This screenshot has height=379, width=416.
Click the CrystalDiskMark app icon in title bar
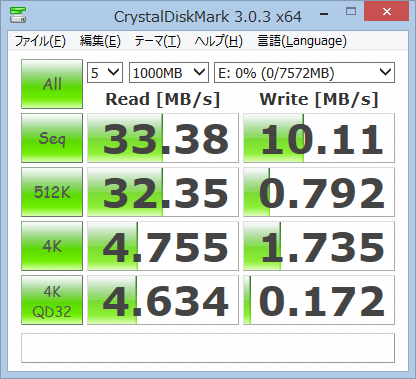(x=18, y=14)
